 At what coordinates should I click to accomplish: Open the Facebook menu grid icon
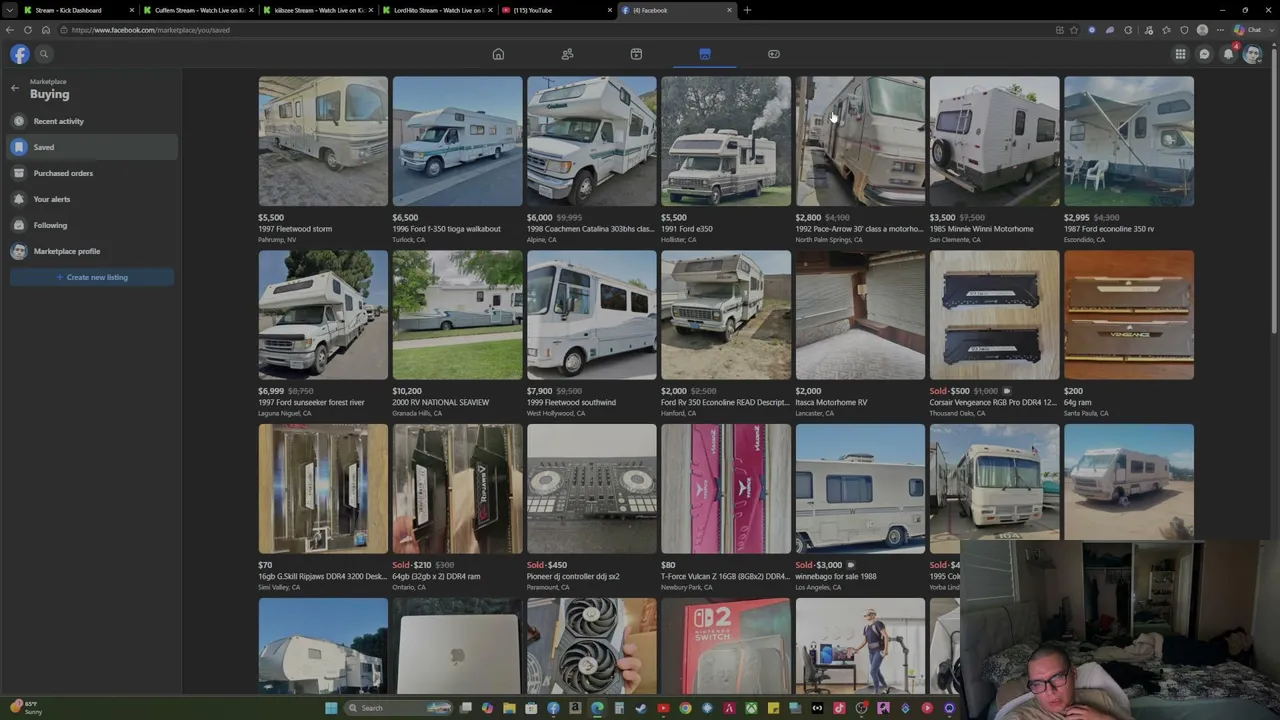pyautogui.click(x=1180, y=54)
